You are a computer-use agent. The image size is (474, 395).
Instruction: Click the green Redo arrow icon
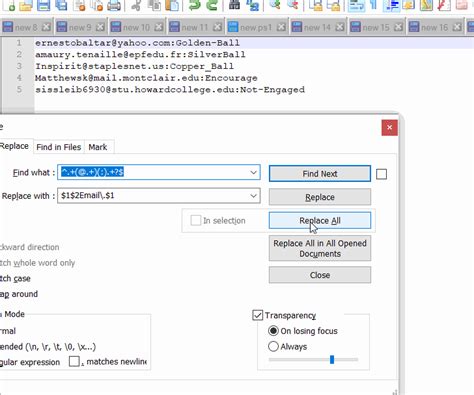[x=212, y=5]
